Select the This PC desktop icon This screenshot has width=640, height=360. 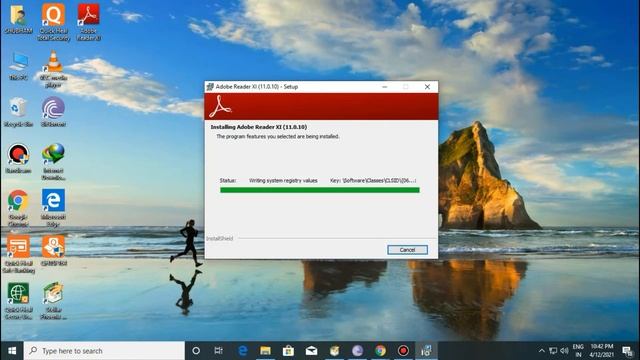coord(18,65)
